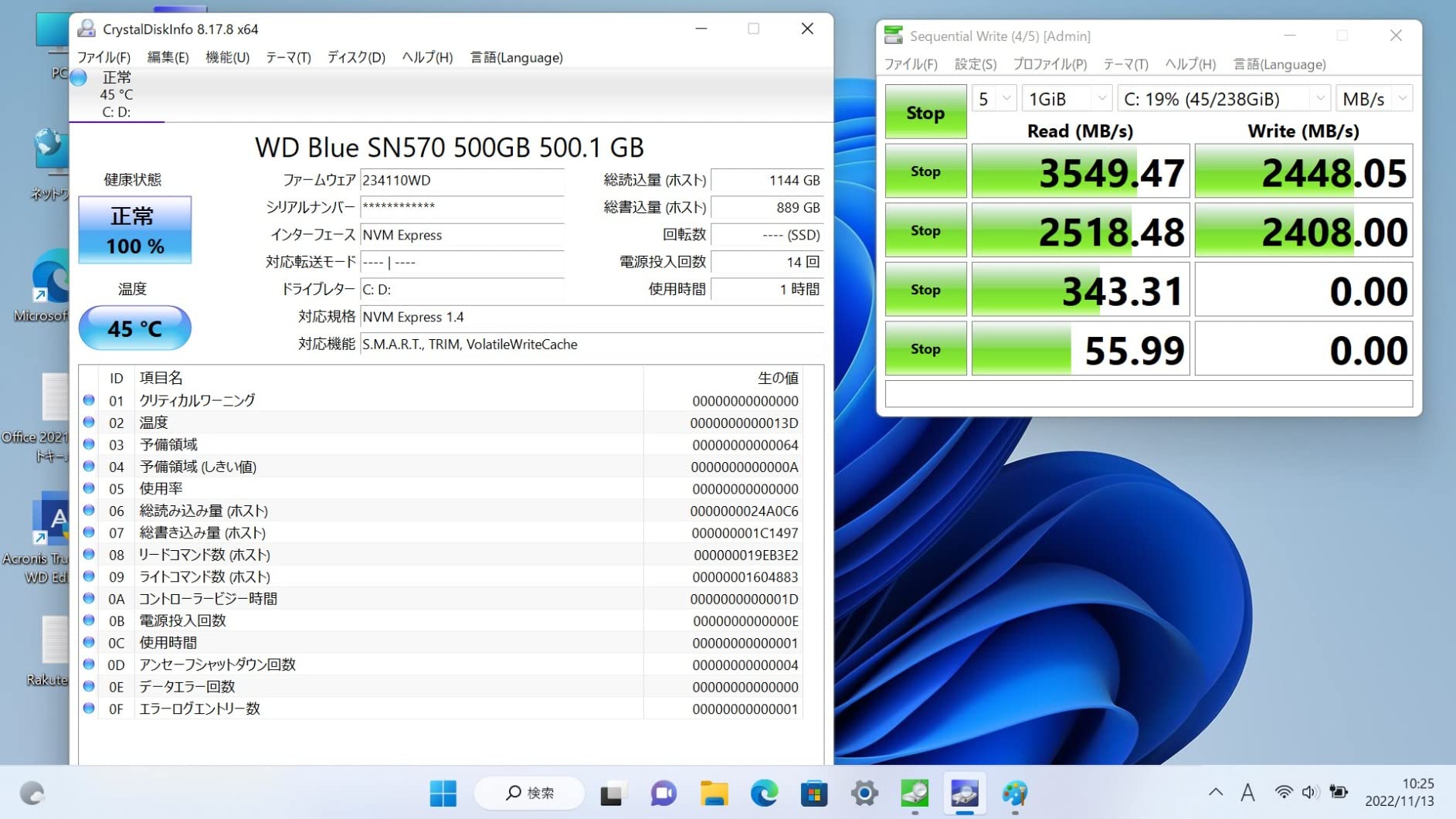Click the taskbar 検索 search box
1456x819 pixels.
(x=530, y=794)
